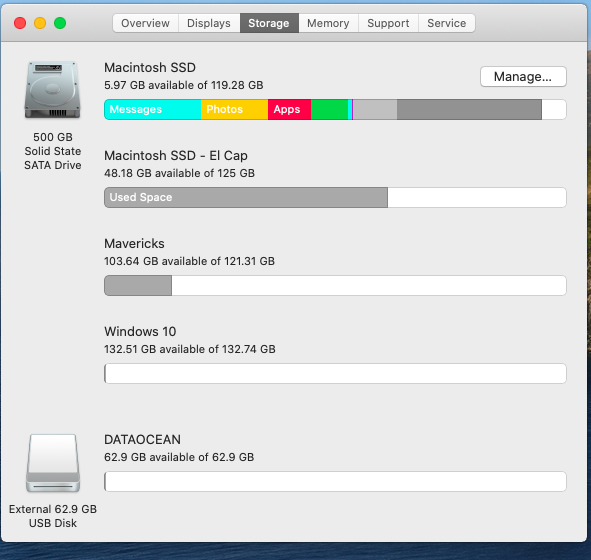Click '48.18 GB available of 125 GB'
Viewport: 591px width, 560px height.
(179, 173)
